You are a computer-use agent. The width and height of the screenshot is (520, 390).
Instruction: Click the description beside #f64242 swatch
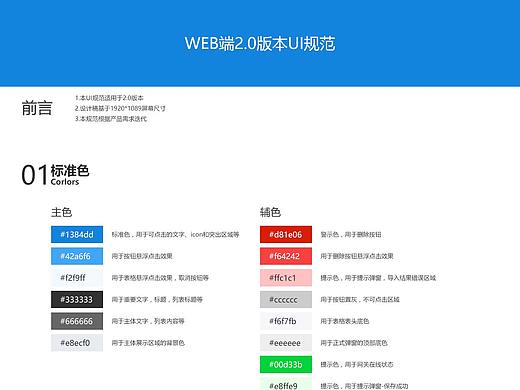coord(357,256)
